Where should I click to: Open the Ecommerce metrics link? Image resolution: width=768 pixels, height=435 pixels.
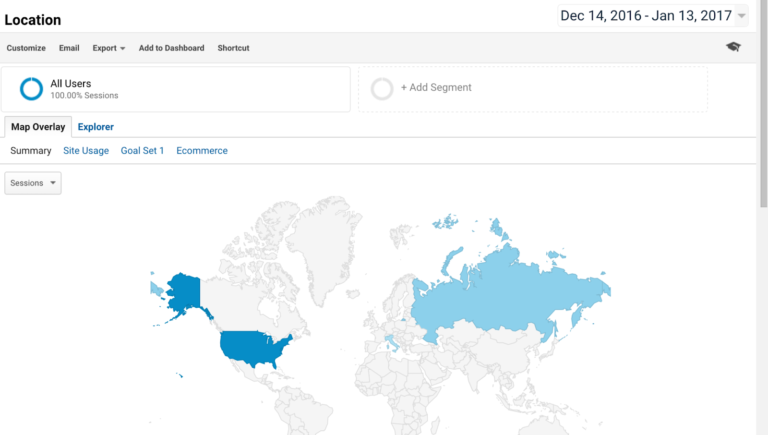click(x=202, y=151)
